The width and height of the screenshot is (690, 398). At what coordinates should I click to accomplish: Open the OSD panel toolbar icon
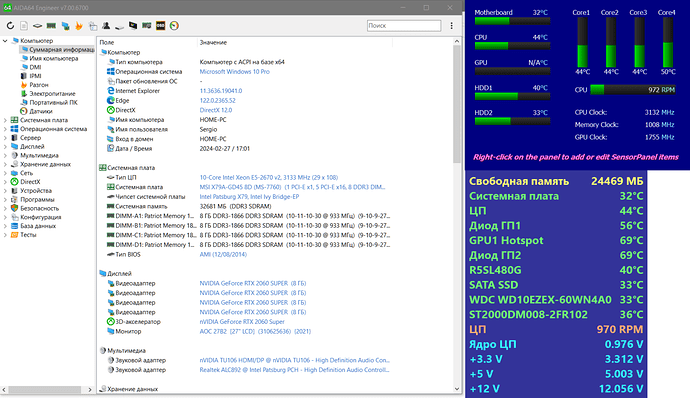click(x=161, y=26)
